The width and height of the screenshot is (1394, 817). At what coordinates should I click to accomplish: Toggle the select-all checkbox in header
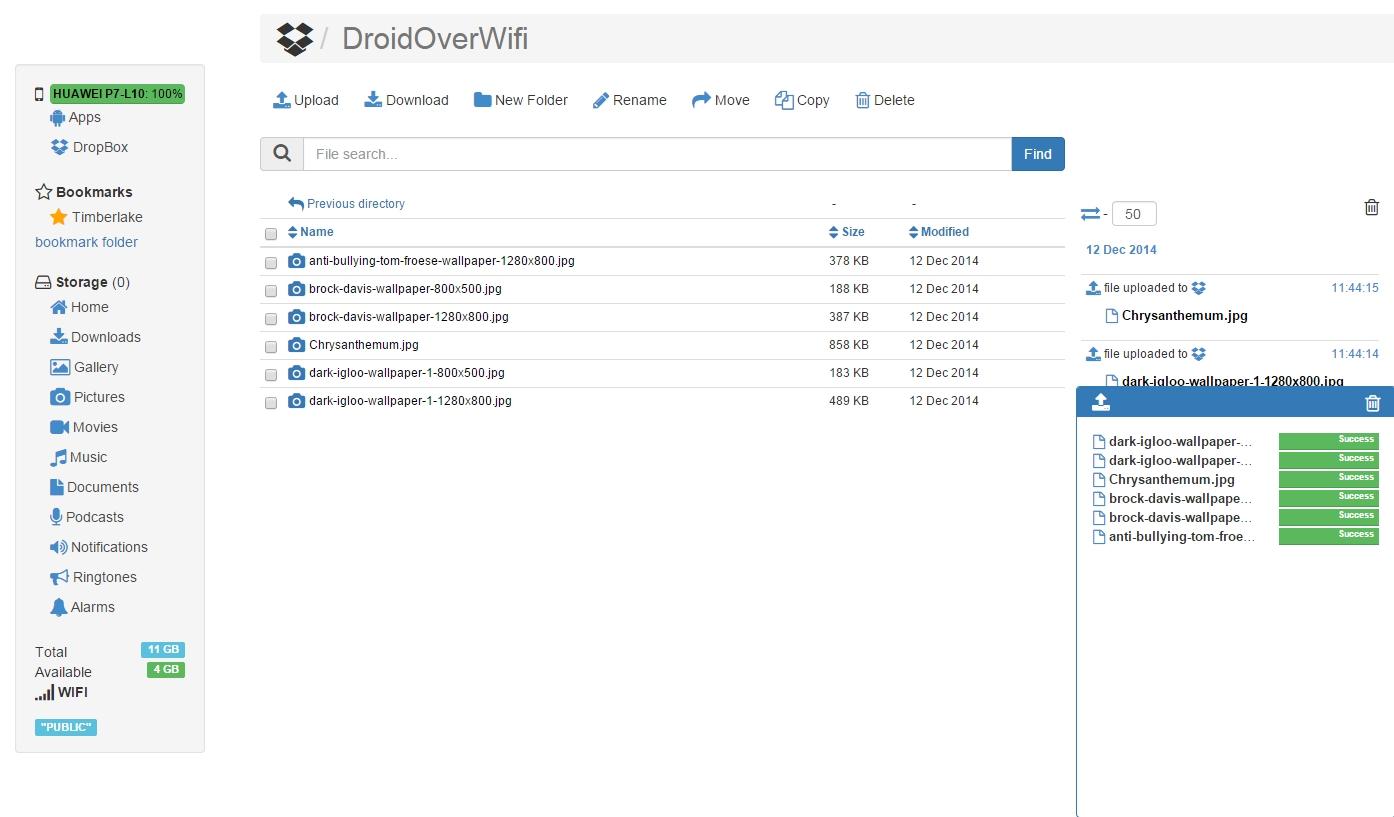271,234
